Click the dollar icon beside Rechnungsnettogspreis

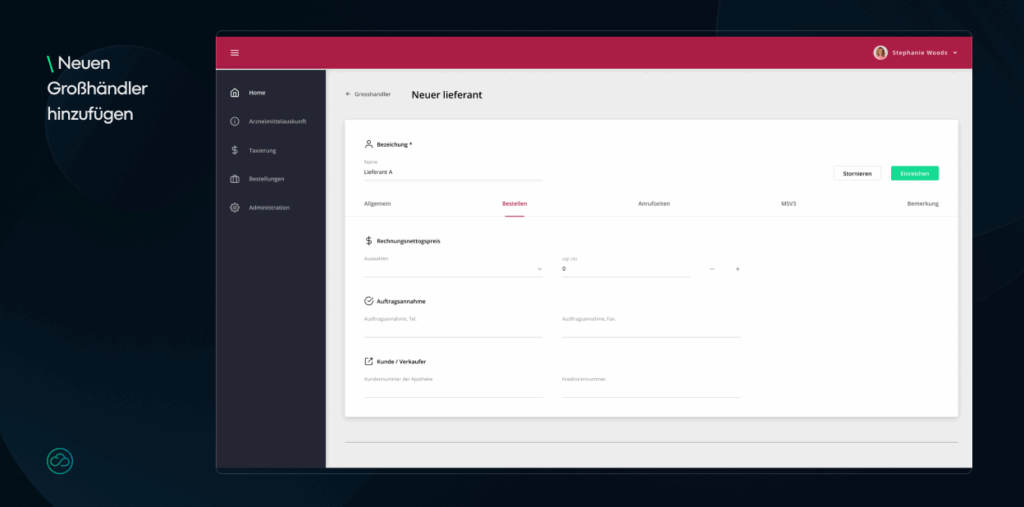(368, 241)
